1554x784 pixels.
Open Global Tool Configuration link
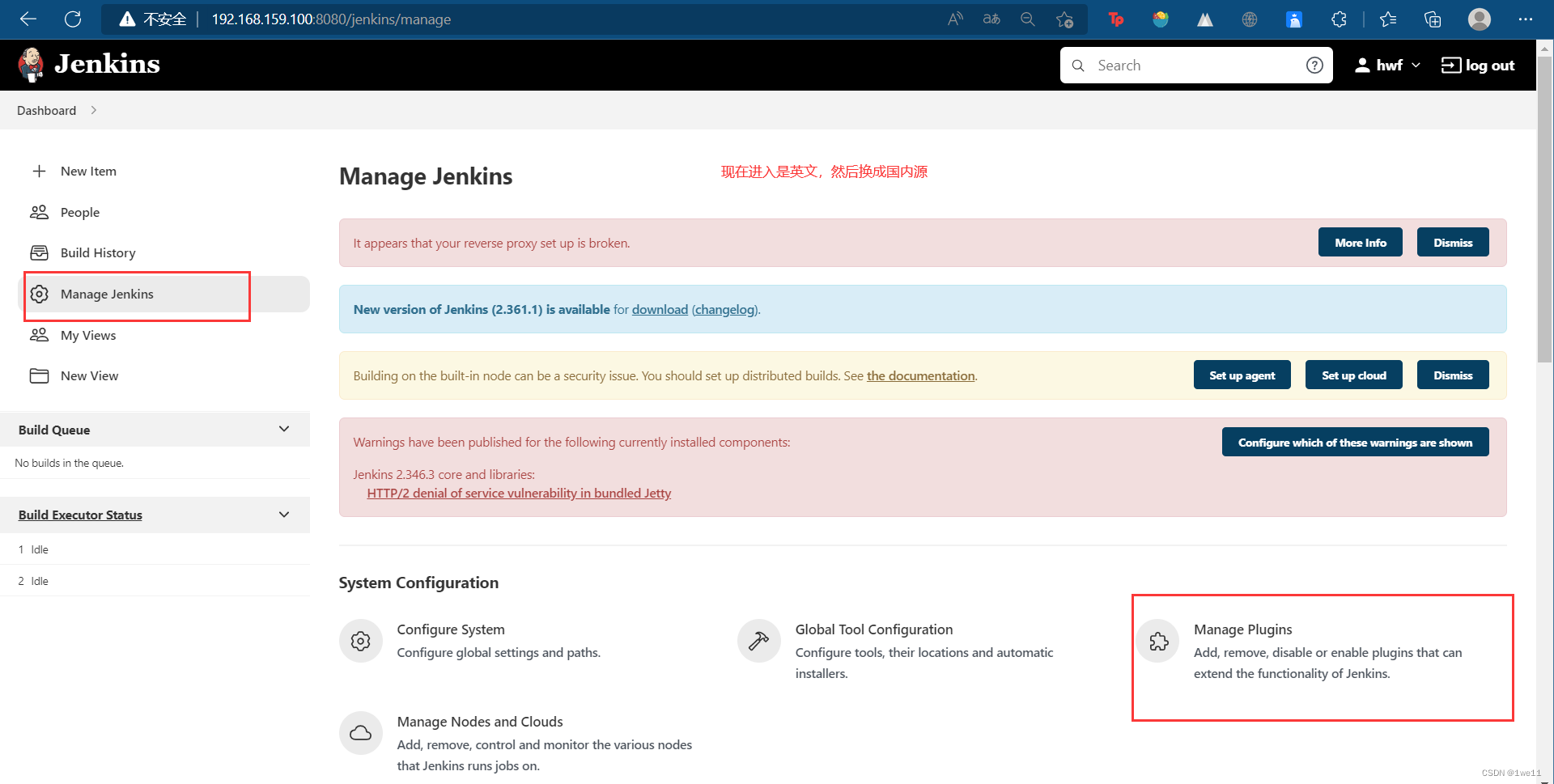coord(874,629)
